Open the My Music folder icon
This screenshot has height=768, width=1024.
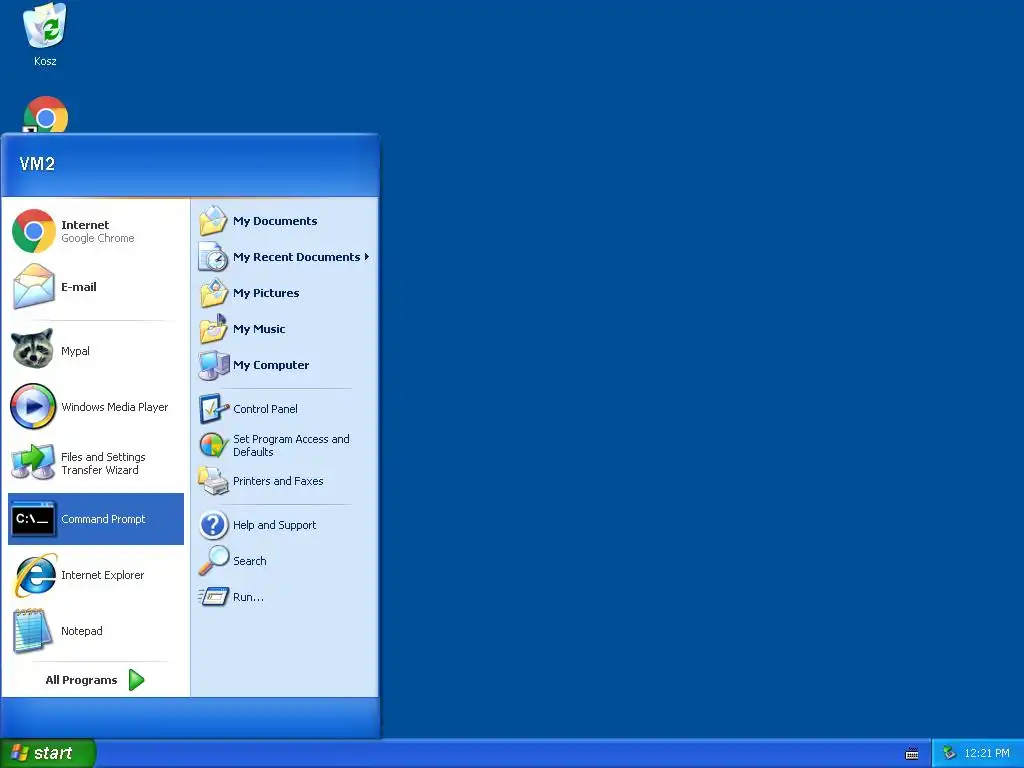[x=213, y=328]
